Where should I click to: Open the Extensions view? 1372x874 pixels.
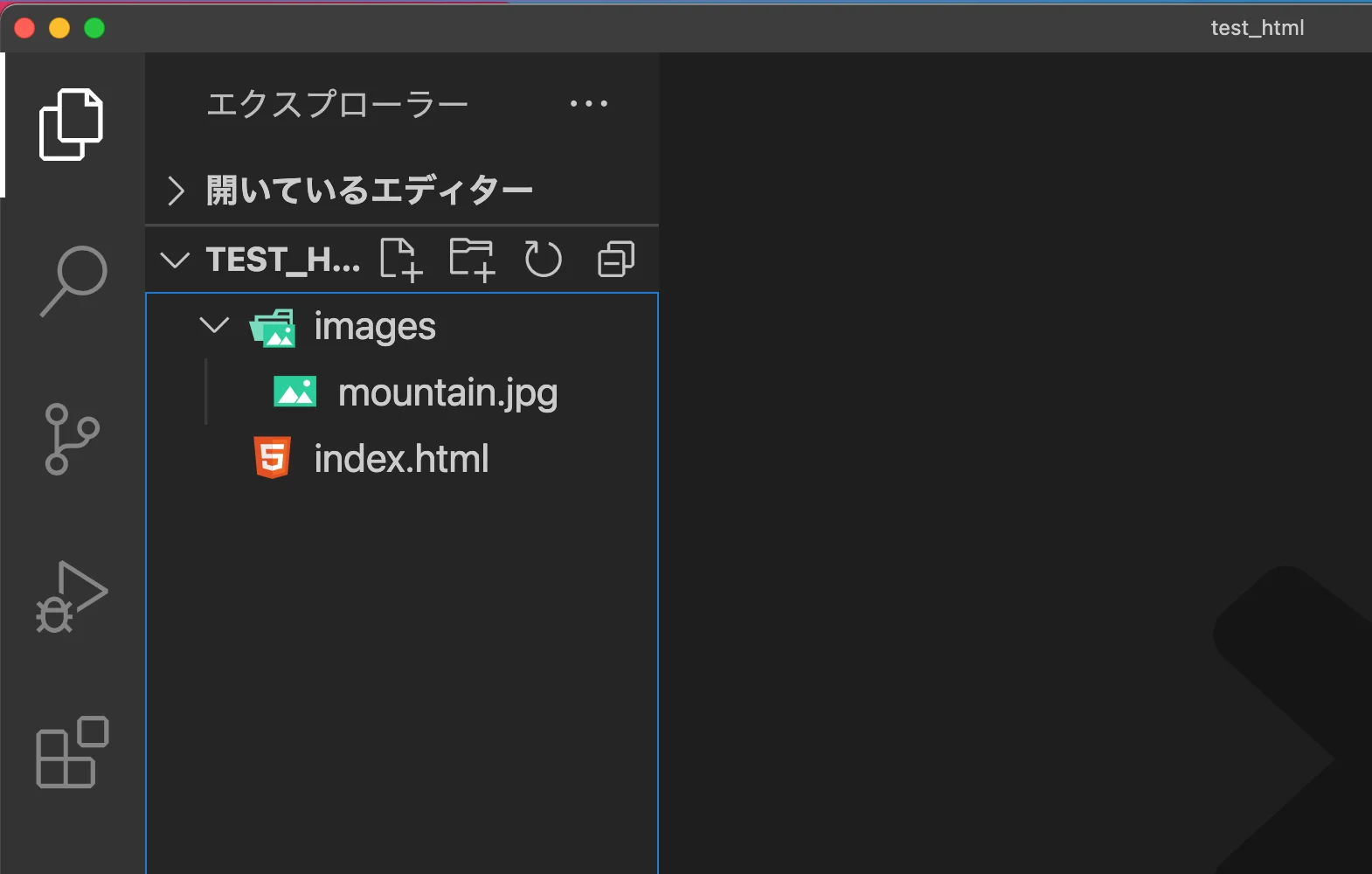tap(72, 753)
